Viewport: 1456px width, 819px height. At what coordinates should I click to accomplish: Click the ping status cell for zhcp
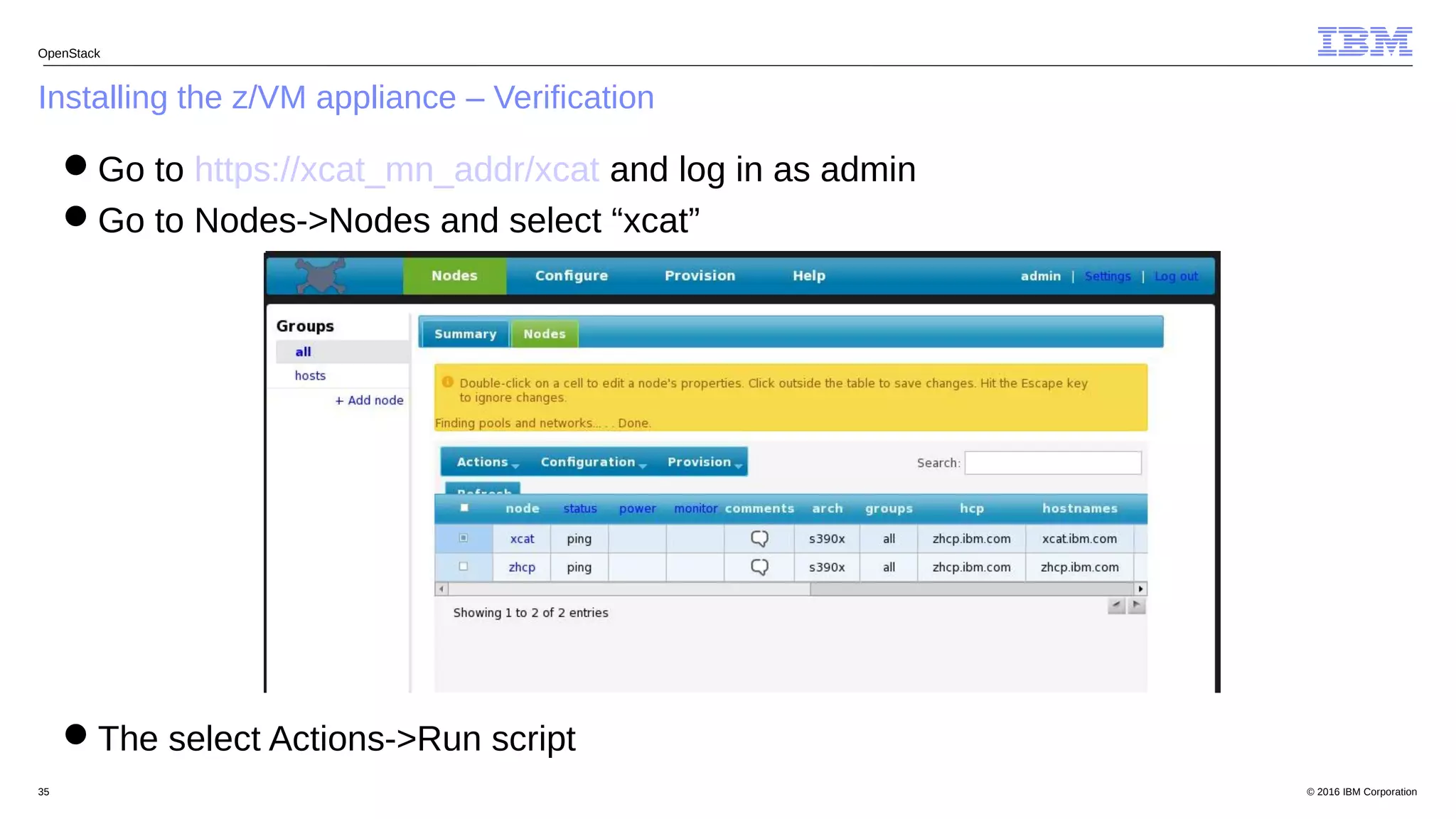coord(579,567)
